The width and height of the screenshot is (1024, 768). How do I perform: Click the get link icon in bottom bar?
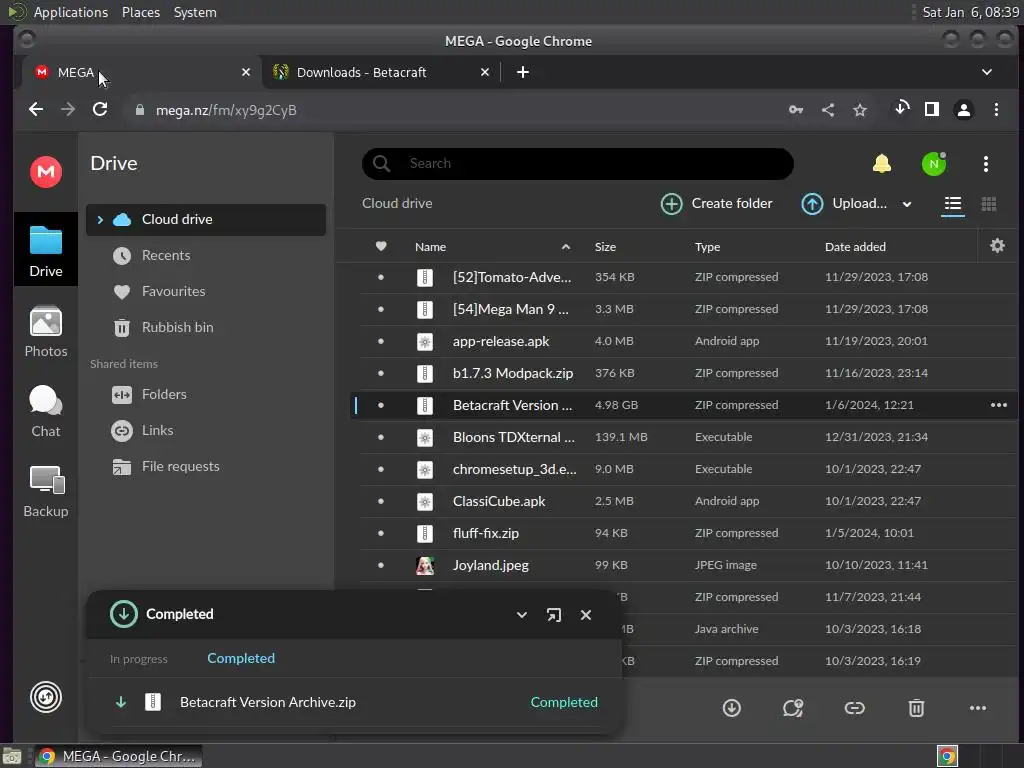click(854, 708)
